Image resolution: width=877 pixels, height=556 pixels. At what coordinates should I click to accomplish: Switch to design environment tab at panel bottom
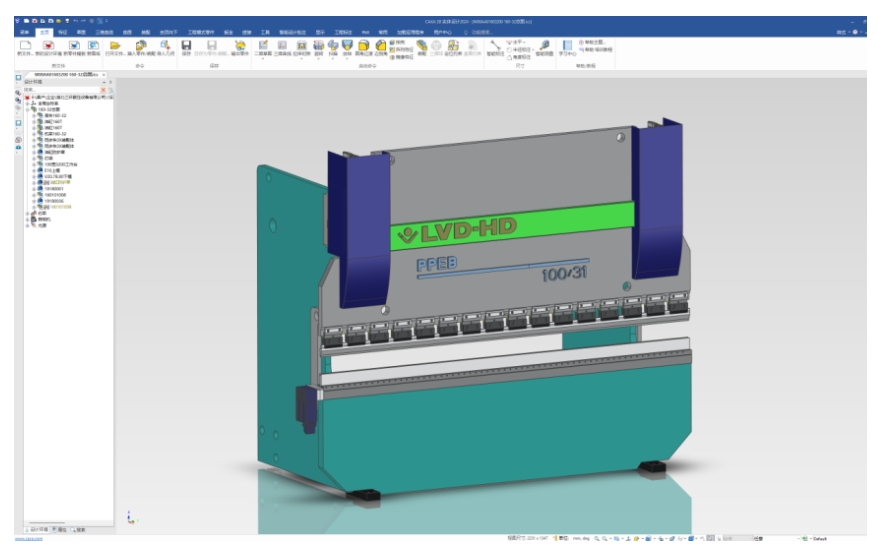pyautogui.click(x=37, y=529)
